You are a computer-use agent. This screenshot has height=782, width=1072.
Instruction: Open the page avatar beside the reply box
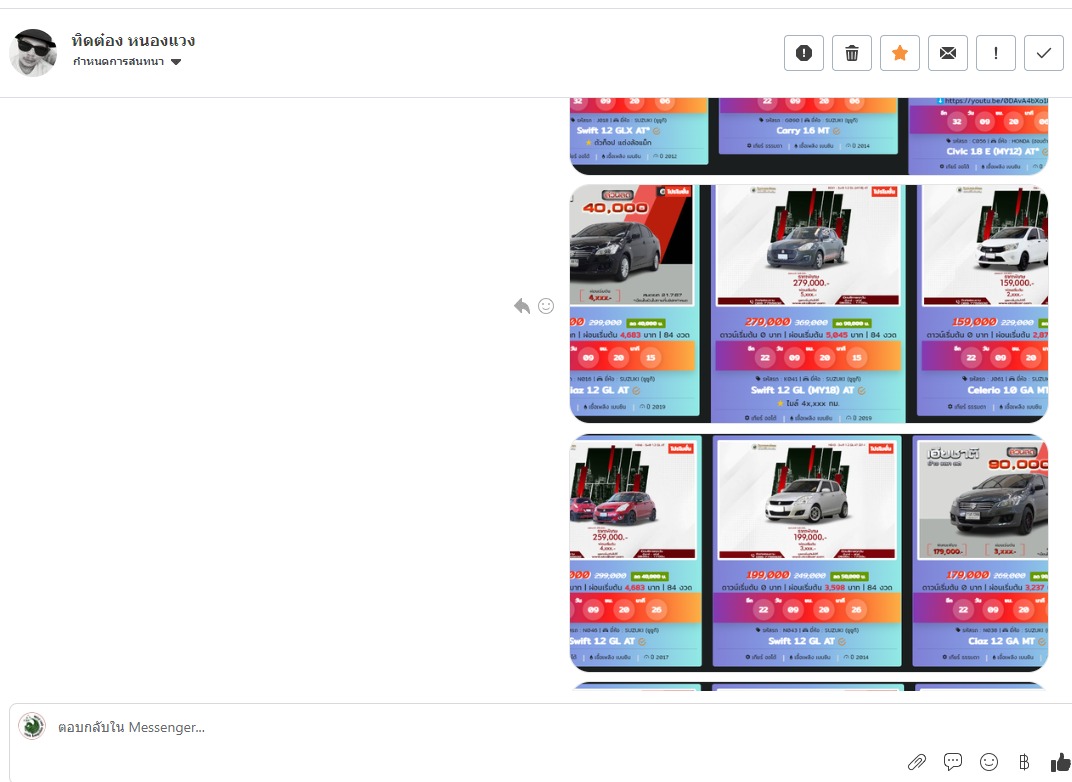tap(32, 726)
